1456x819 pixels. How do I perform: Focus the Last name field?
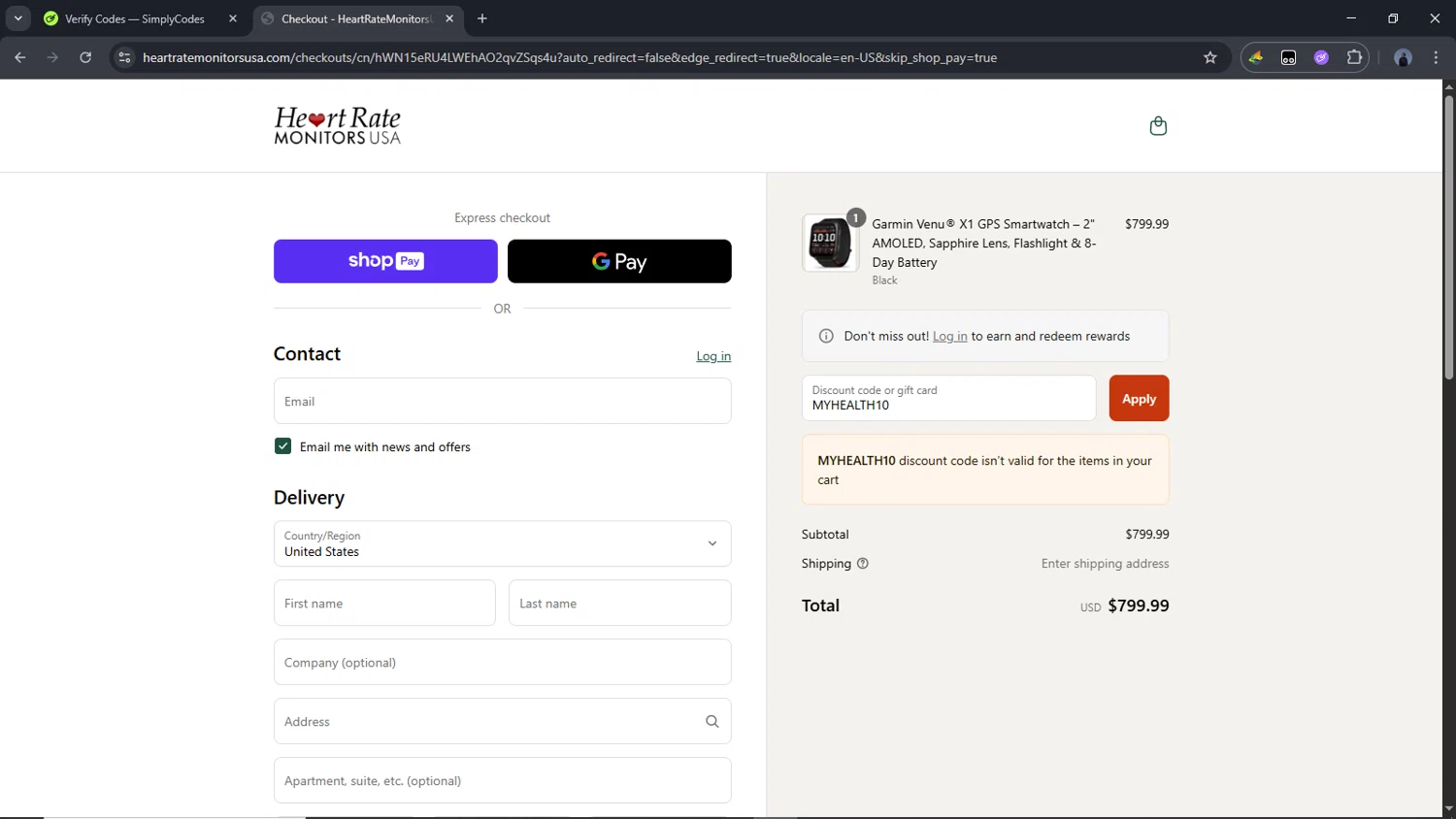tap(619, 603)
